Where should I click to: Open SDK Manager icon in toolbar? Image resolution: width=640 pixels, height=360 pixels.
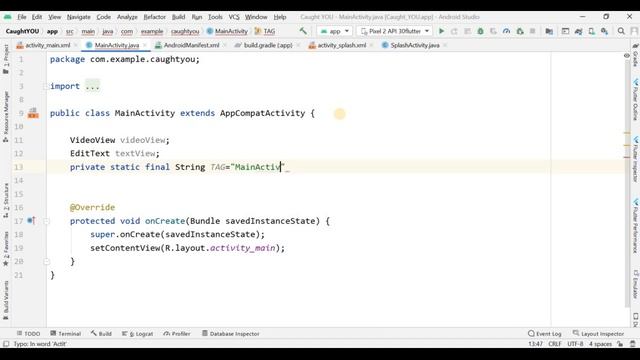coord(604,31)
